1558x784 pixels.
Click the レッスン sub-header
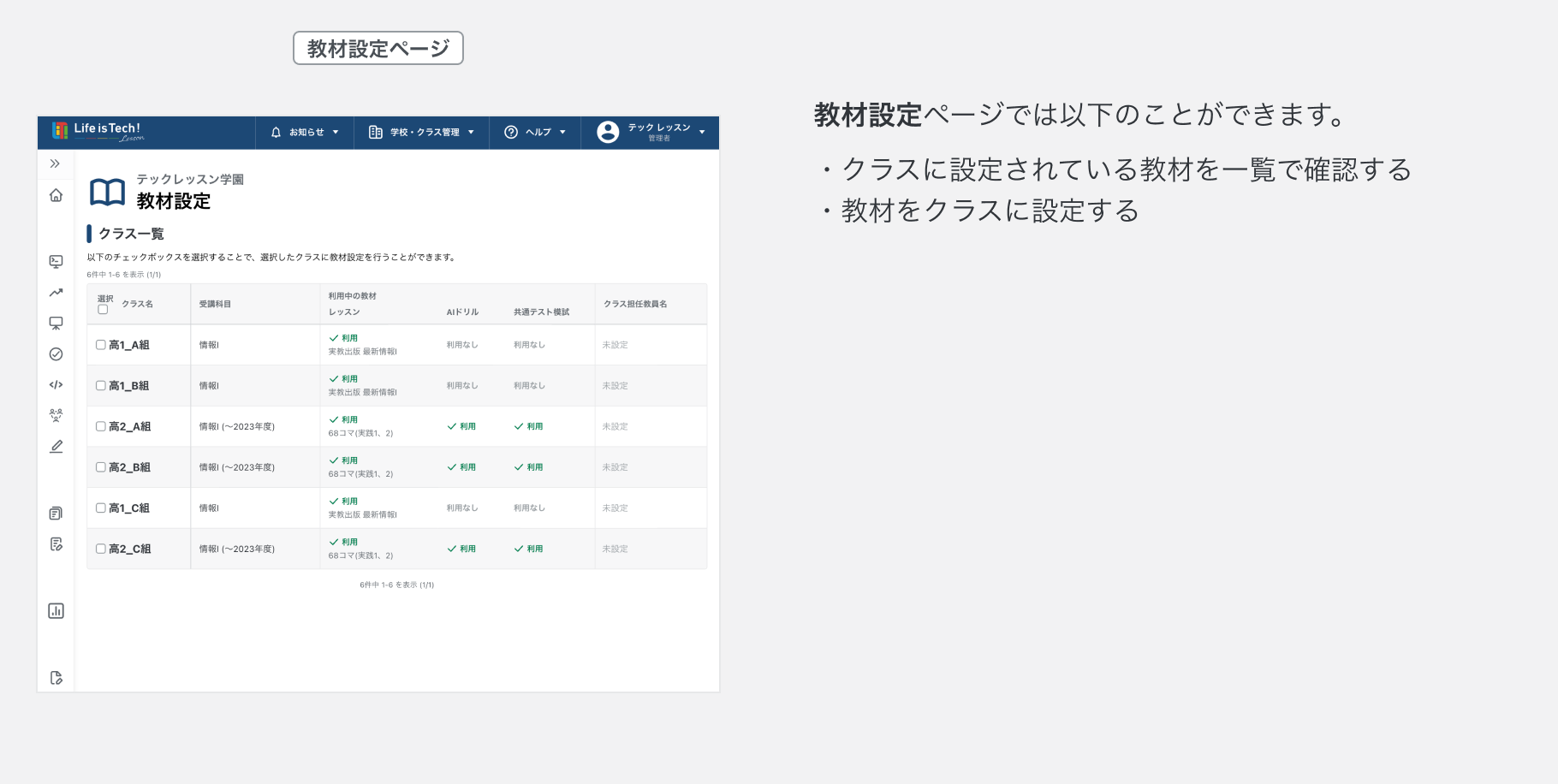(344, 312)
